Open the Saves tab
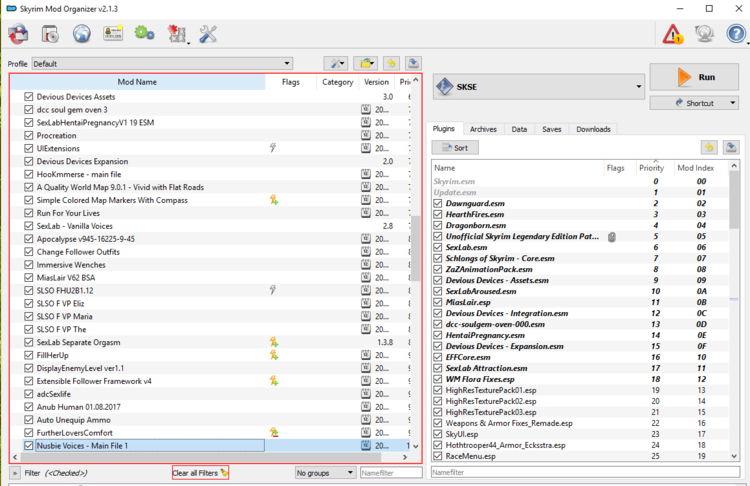 click(x=551, y=129)
